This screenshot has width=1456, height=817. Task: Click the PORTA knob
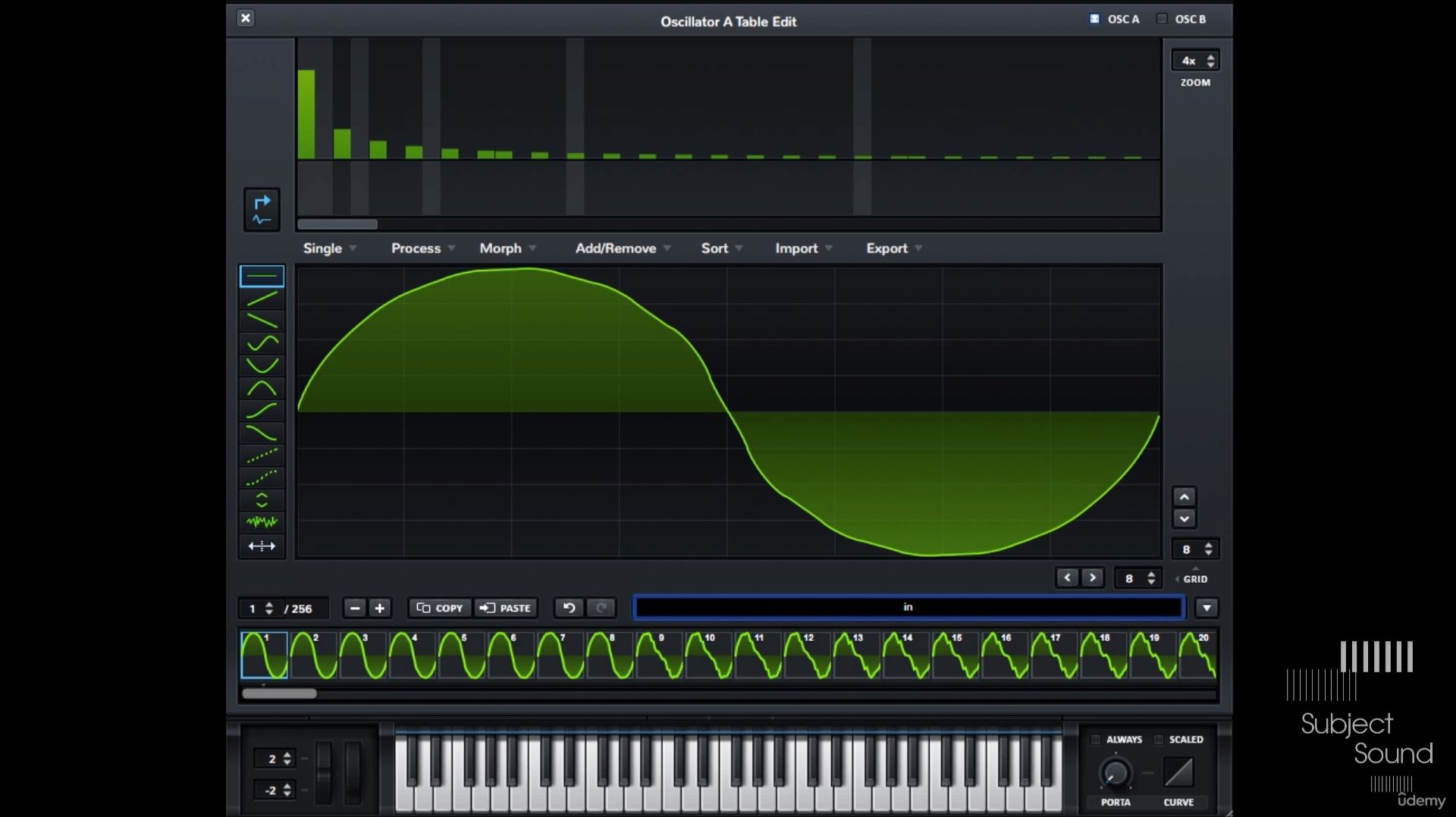(1116, 773)
